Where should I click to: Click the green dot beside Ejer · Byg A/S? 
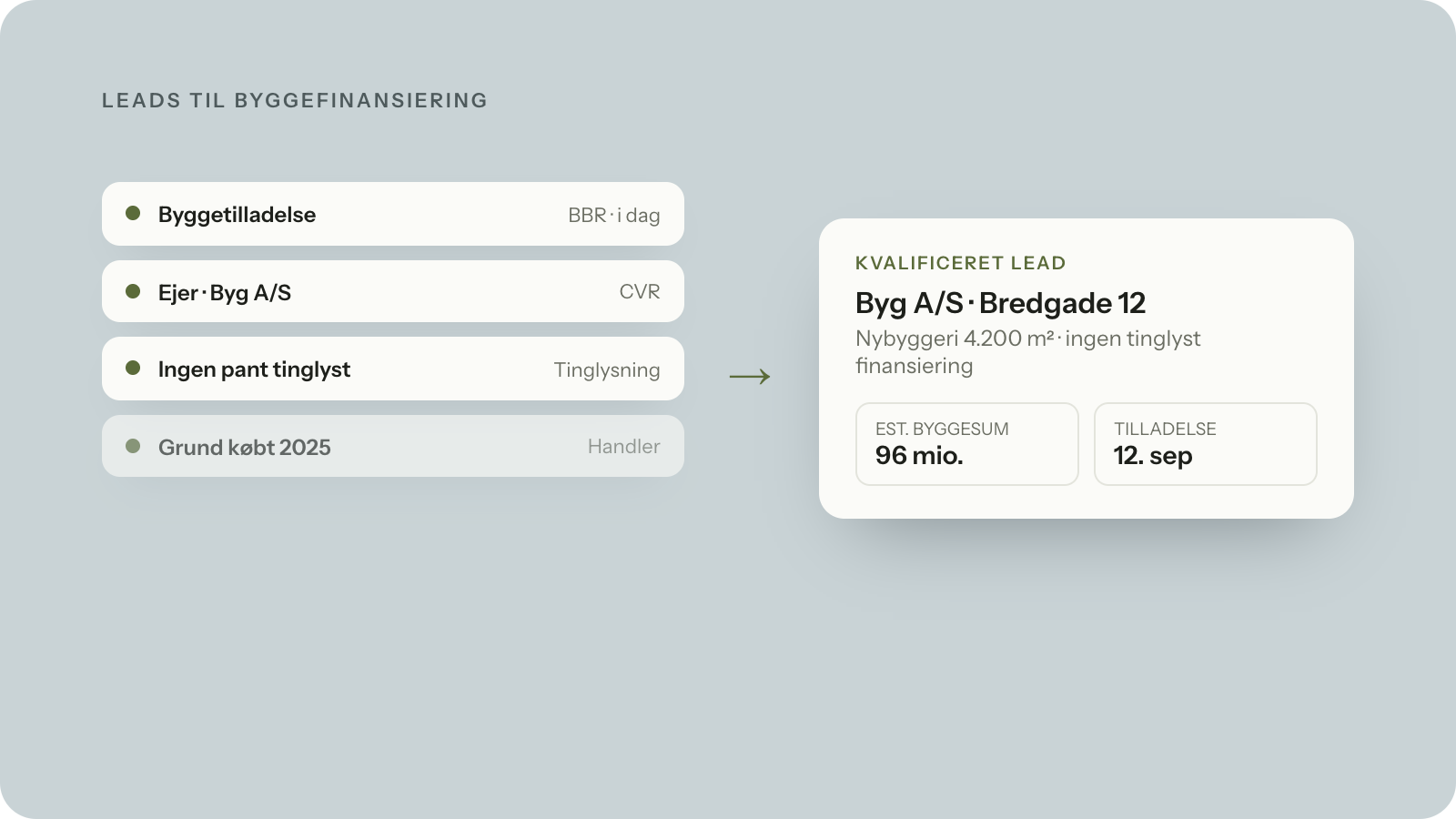[133, 291]
